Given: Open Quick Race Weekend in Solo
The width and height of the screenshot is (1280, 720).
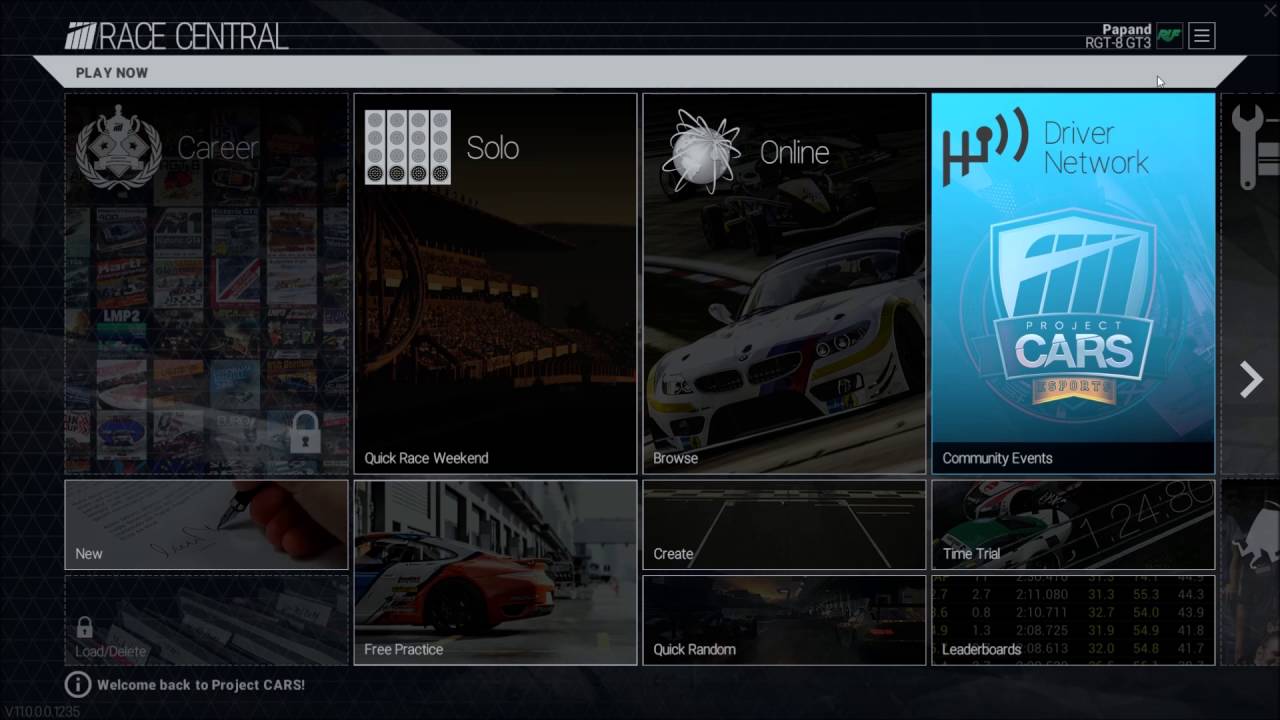Looking at the screenshot, I should point(495,283).
